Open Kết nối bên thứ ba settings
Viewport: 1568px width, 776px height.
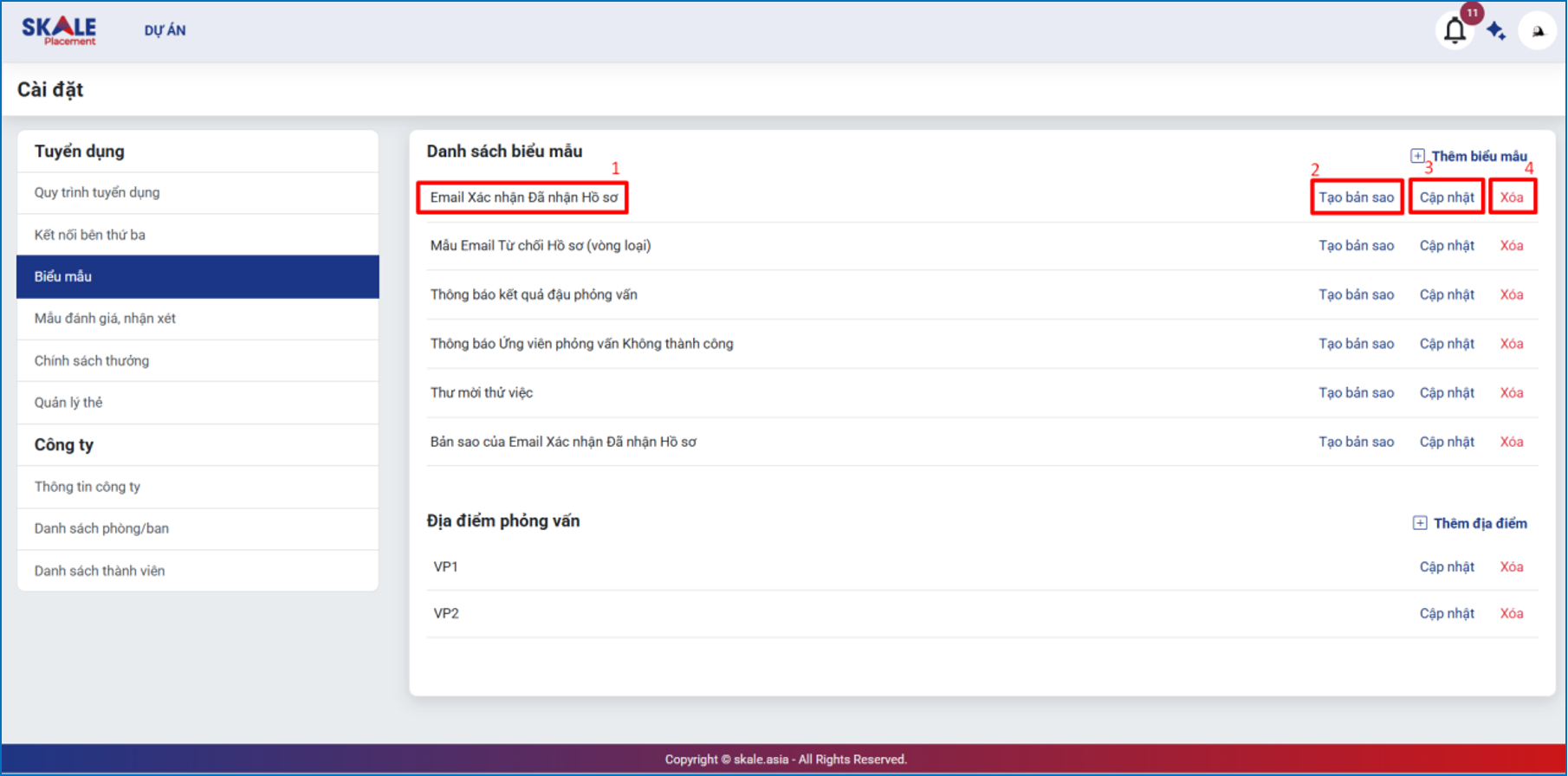[x=90, y=235]
